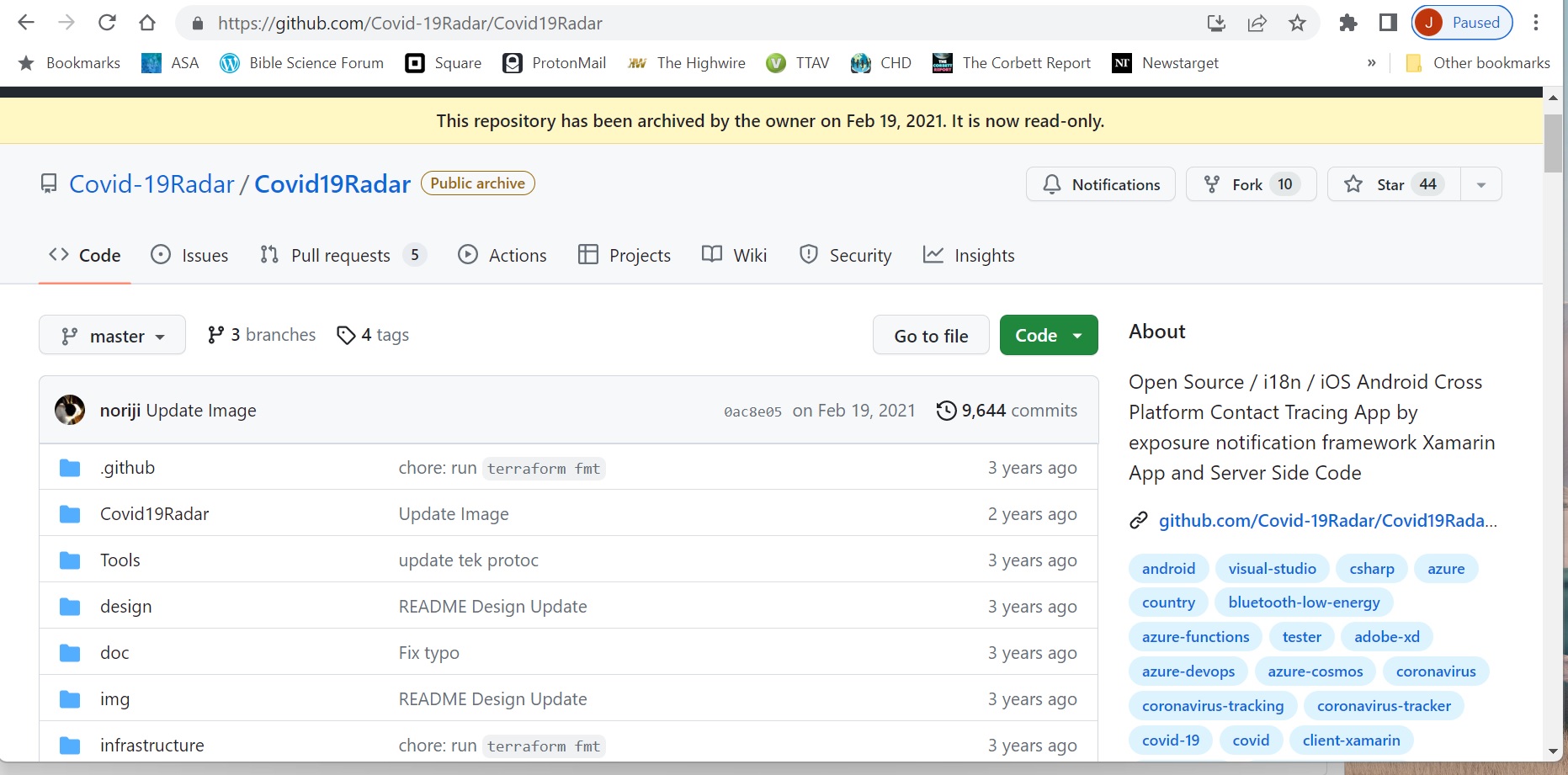Open the side panel icon in toolbar
The image size is (1568, 775).
point(1388,23)
